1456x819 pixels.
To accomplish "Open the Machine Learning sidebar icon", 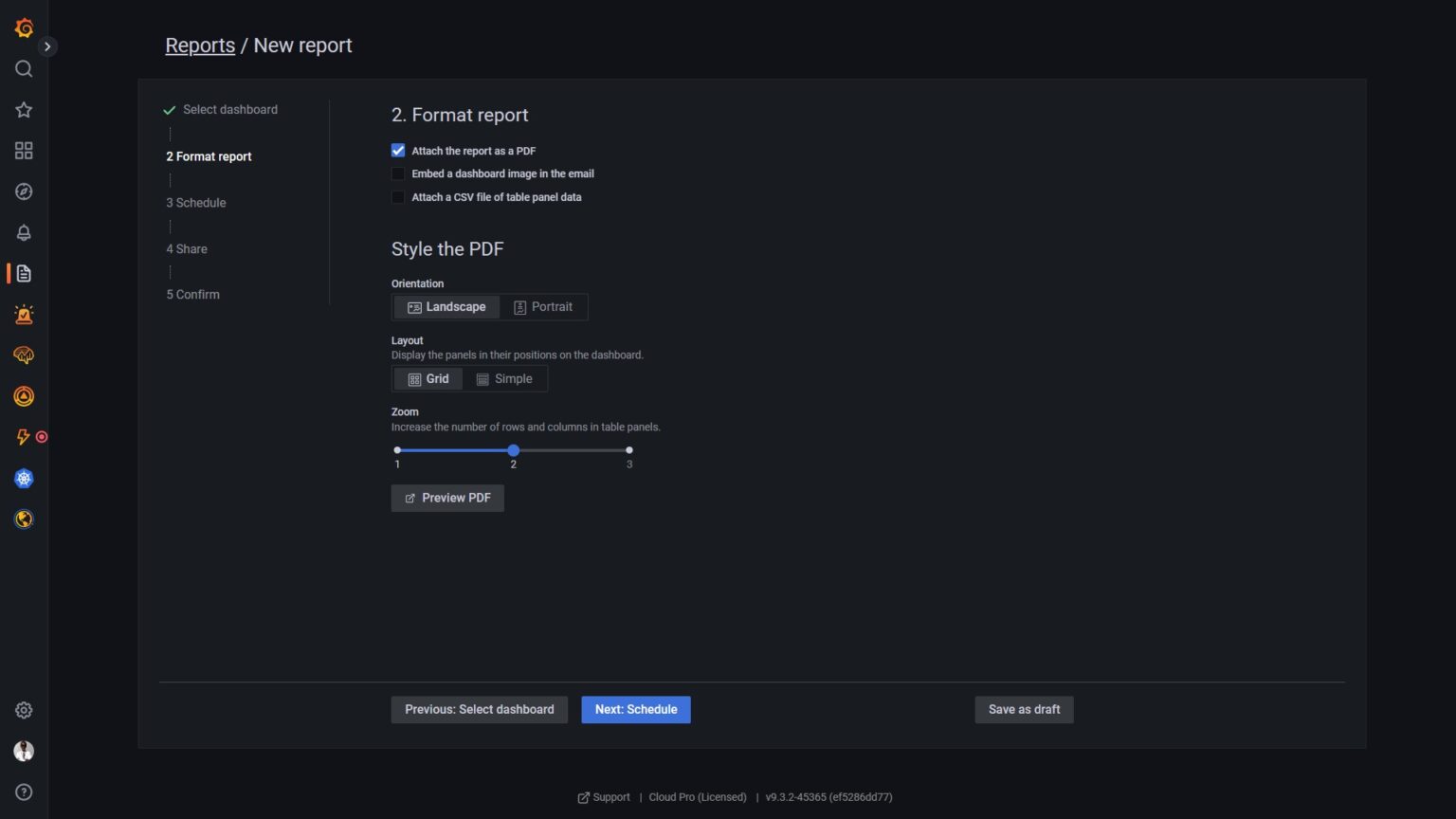I will (x=23, y=355).
